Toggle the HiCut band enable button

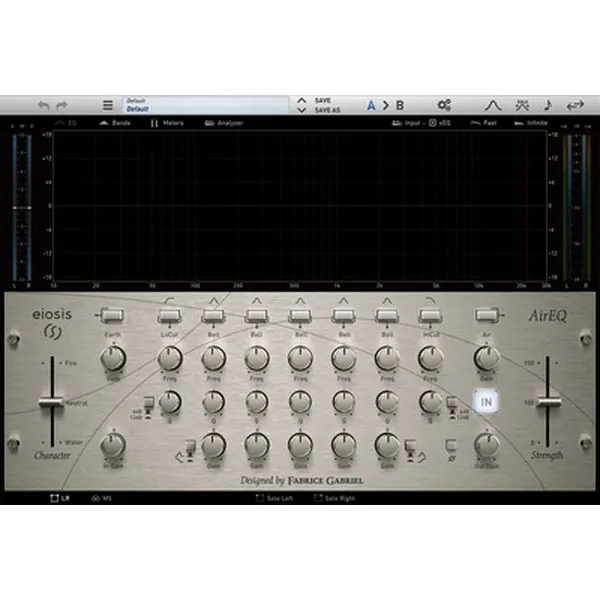coord(431,316)
